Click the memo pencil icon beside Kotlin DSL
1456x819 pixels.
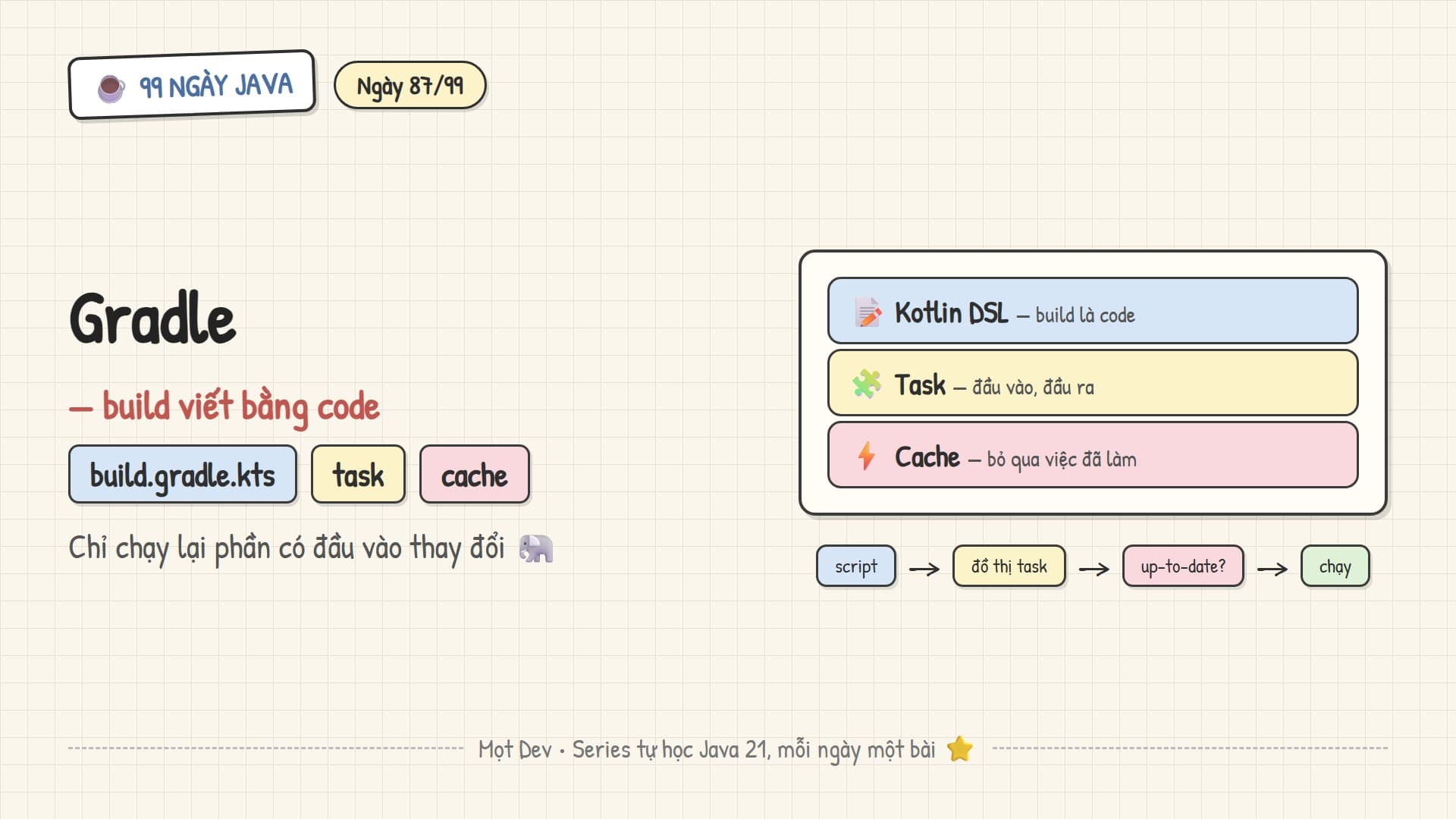pyautogui.click(x=868, y=312)
